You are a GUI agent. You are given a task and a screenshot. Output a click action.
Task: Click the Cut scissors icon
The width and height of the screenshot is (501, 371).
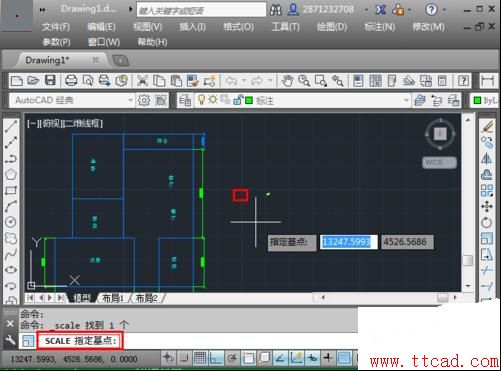[x=142, y=81]
